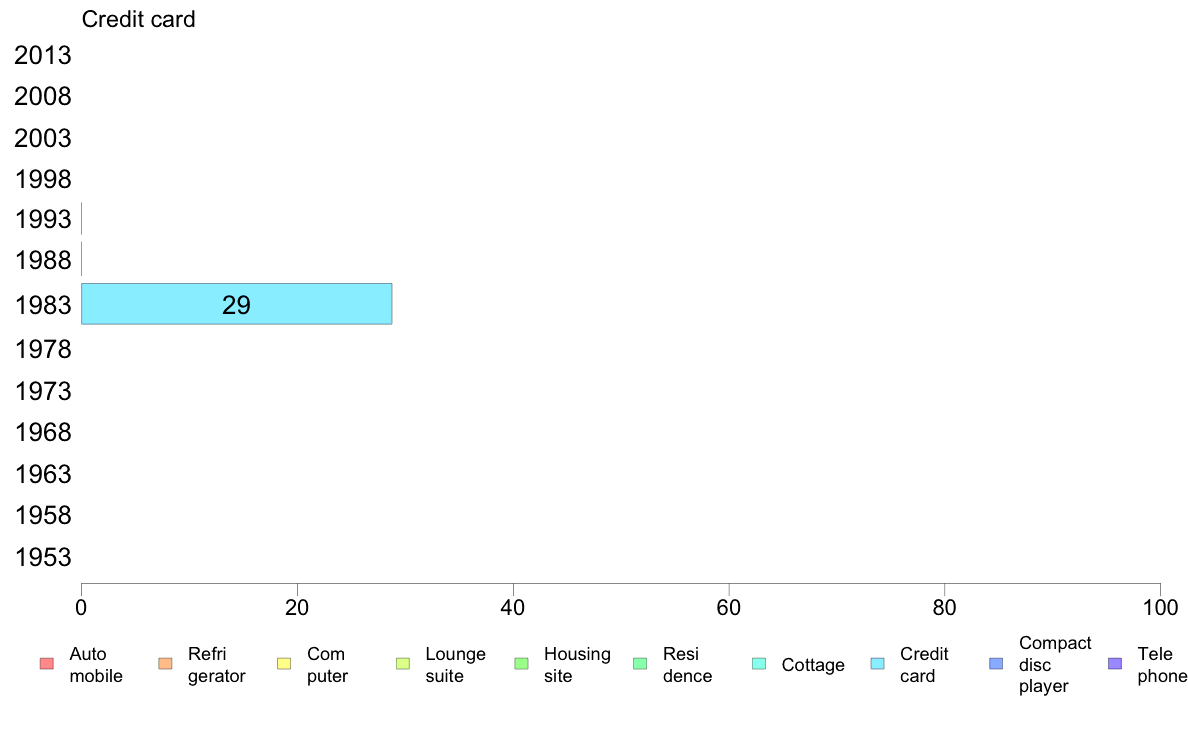
Task: Click the green Housing site swatch
Action: tap(521, 664)
